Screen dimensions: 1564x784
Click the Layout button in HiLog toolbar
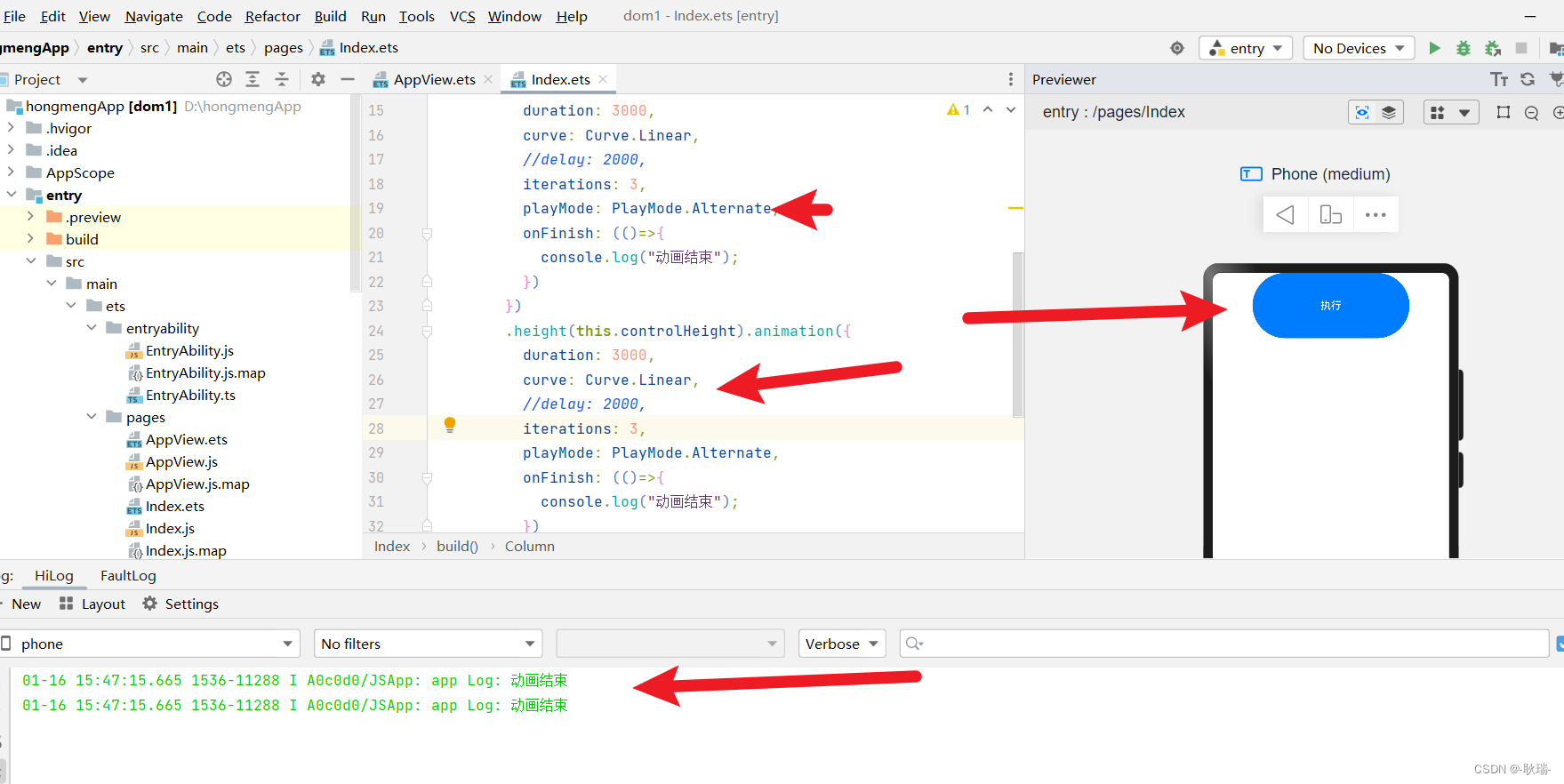click(92, 604)
